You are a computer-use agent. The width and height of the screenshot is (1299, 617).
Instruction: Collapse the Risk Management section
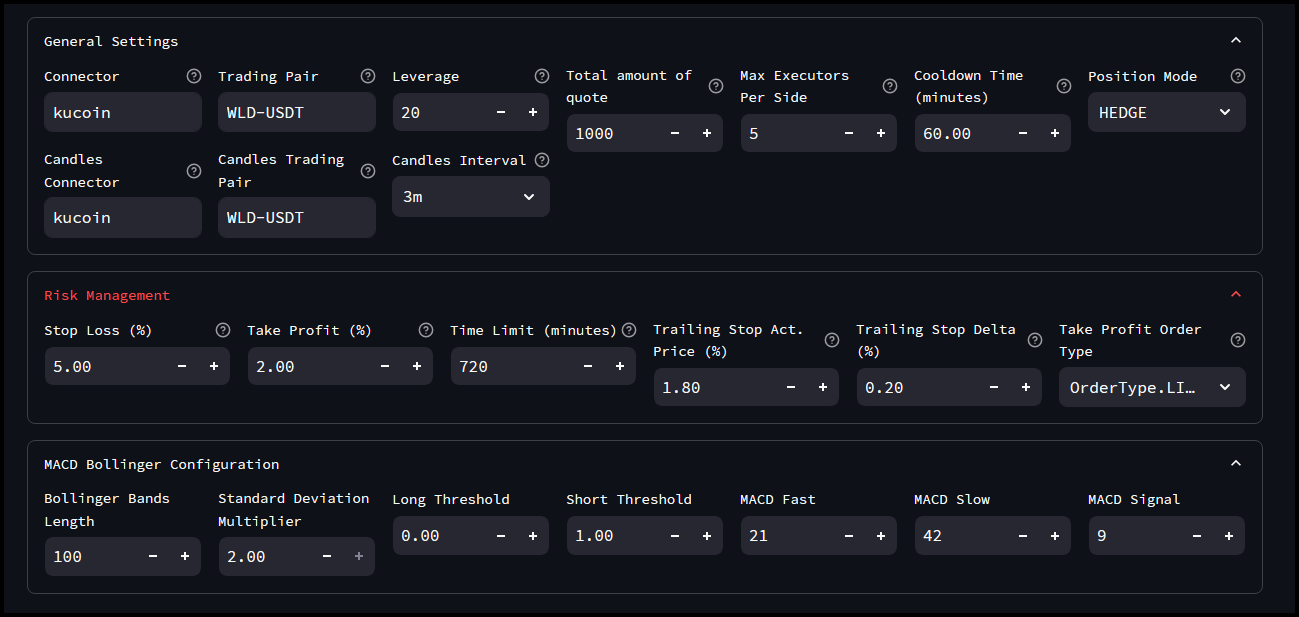[x=1236, y=293]
